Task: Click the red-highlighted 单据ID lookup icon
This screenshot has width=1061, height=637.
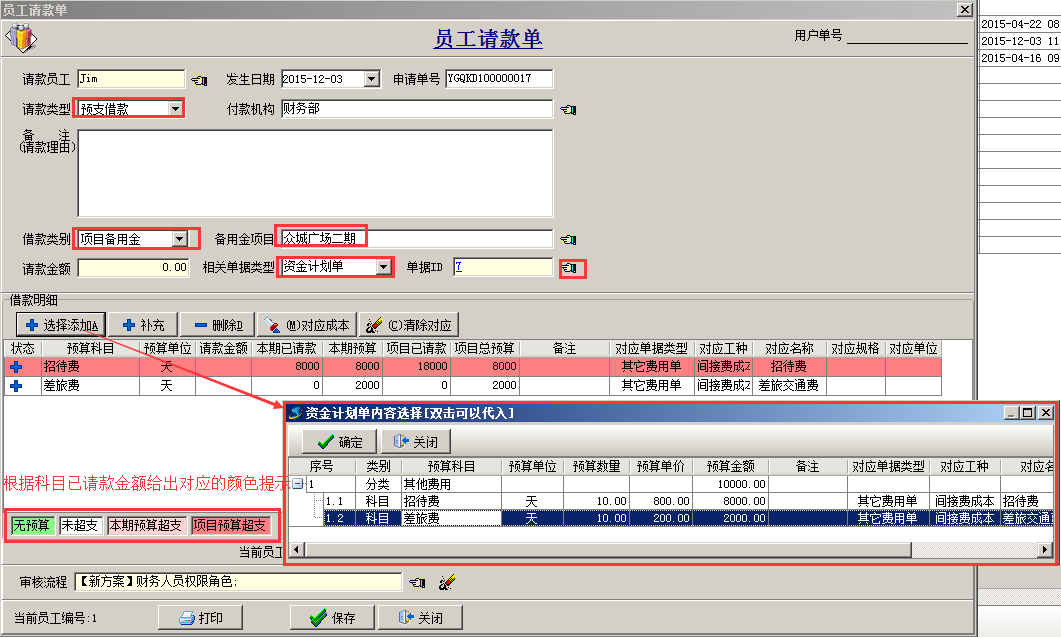Action: coord(570,267)
